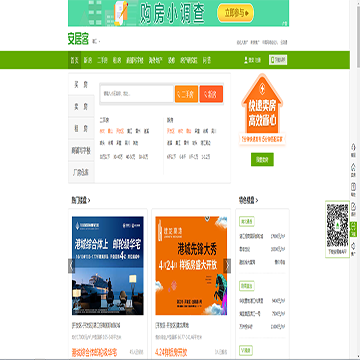Show previous featured listing with left arrow
Screen dimensions: 360x360
coord(72,266)
